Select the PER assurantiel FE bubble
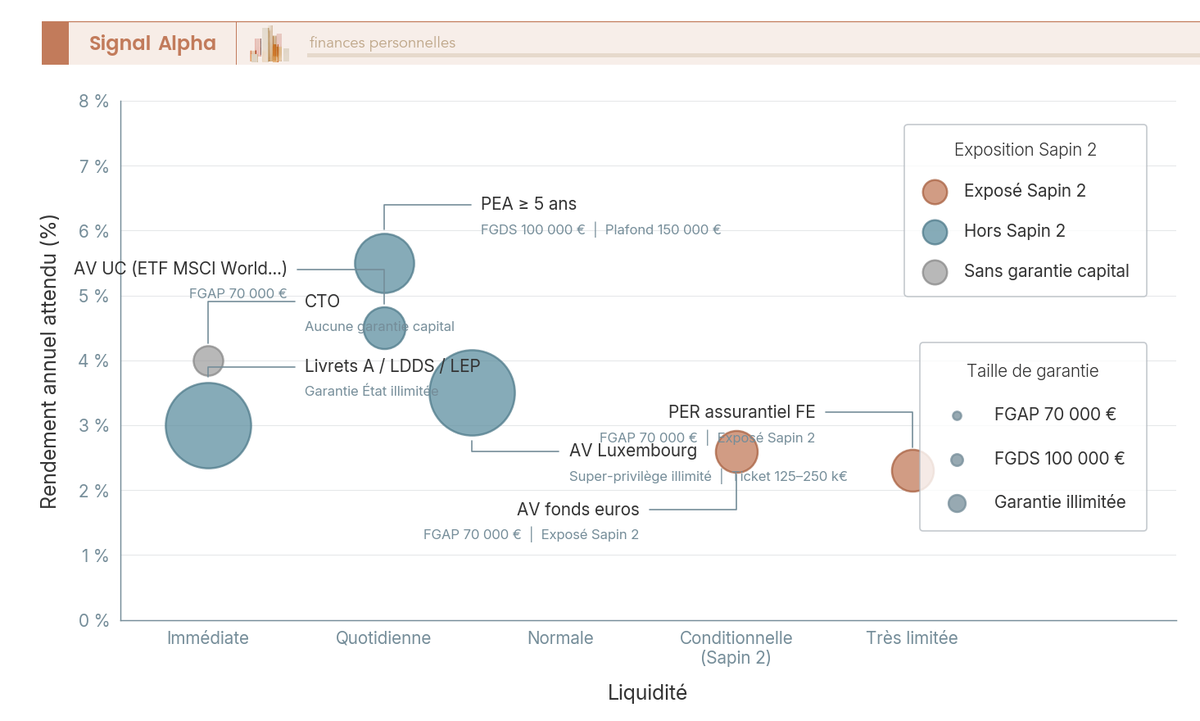This screenshot has height=721, width=1200. [912, 470]
